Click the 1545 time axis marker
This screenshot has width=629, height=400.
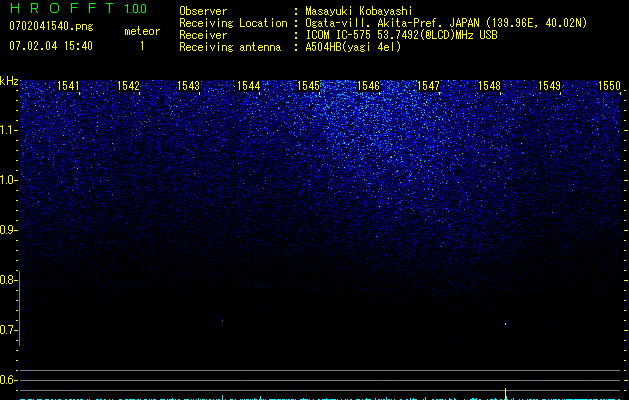[x=308, y=86]
